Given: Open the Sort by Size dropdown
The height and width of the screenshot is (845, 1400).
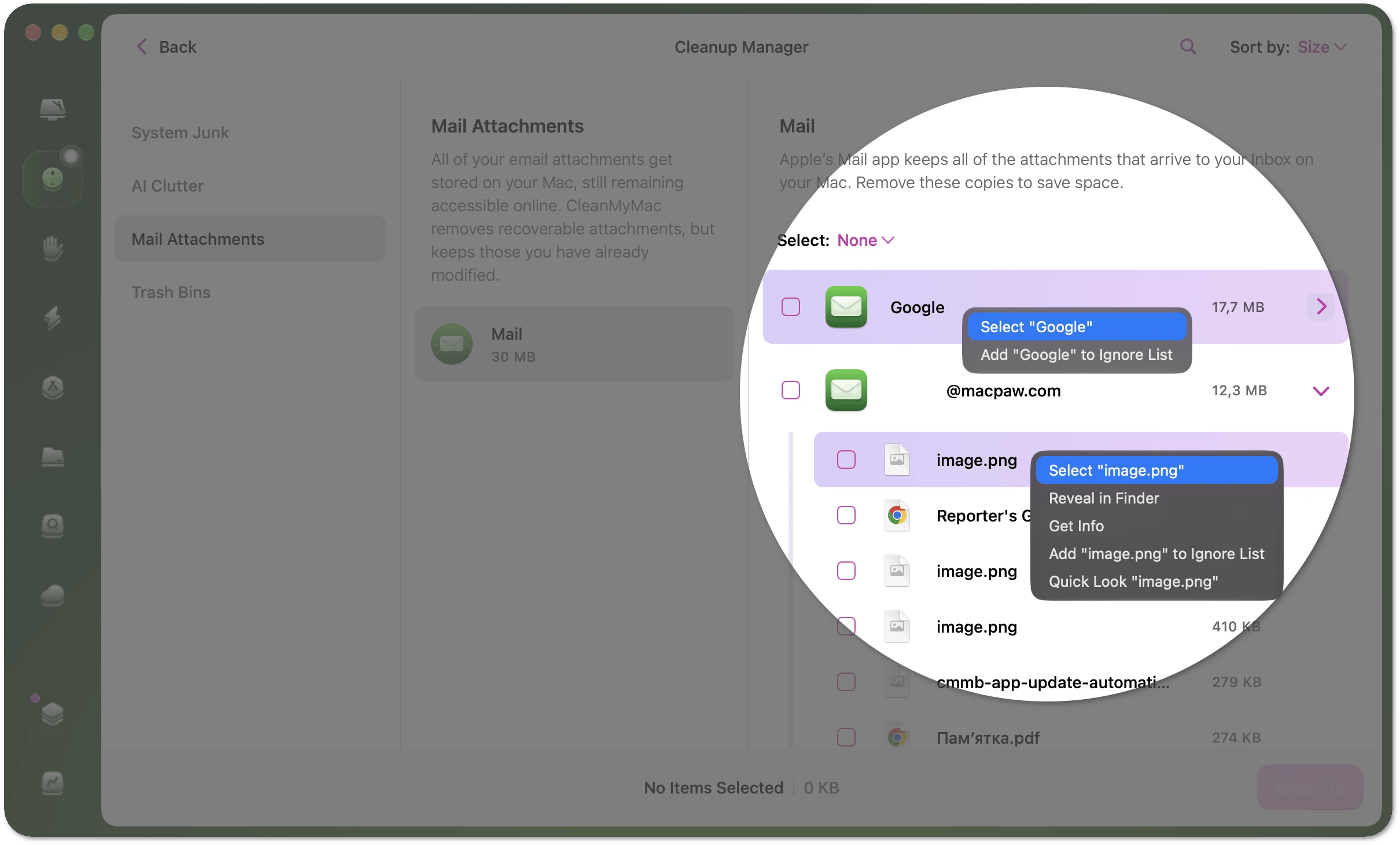Looking at the screenshot, I should pos(1322,47).
